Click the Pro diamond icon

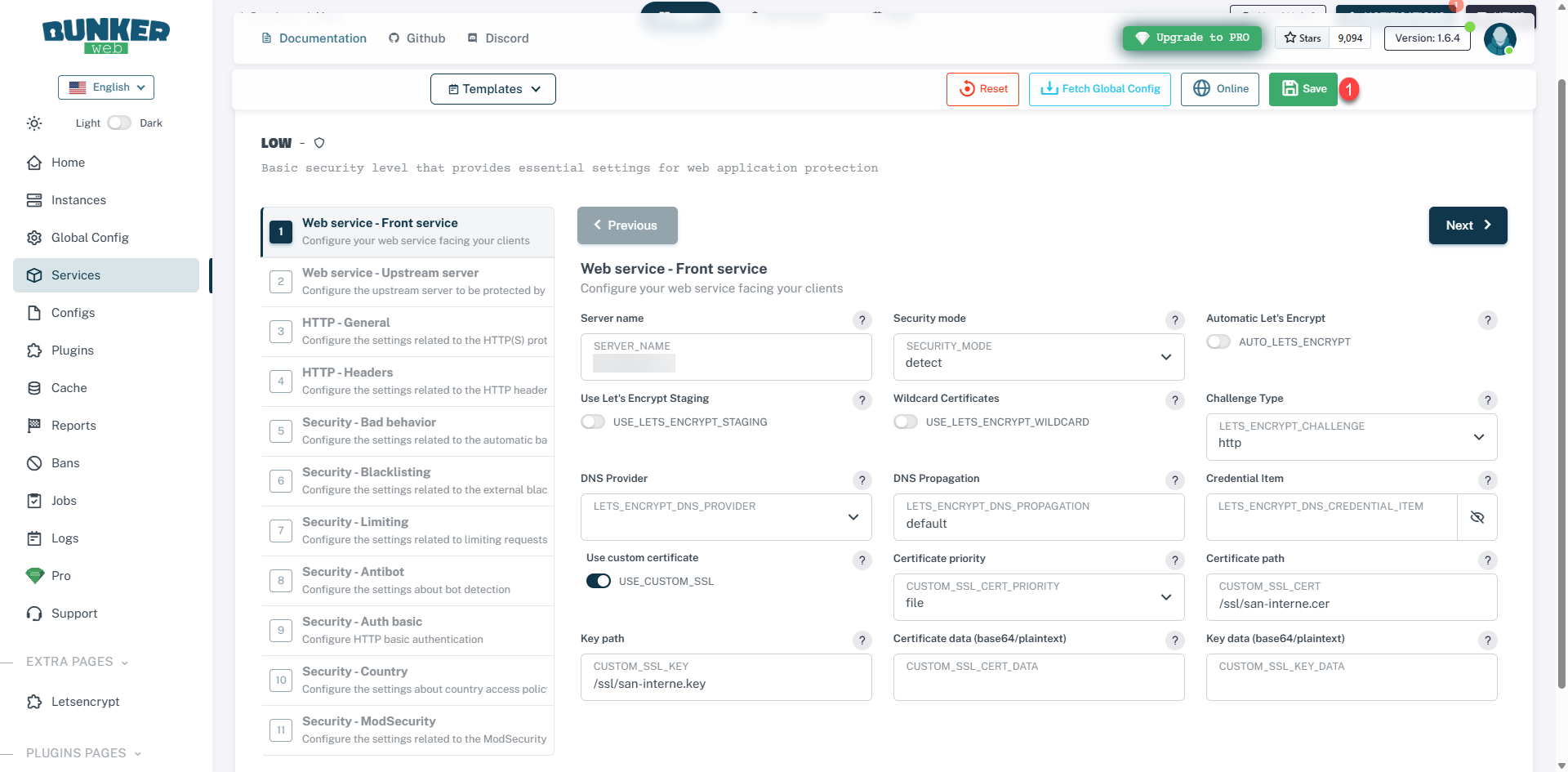tap(34, 576)
